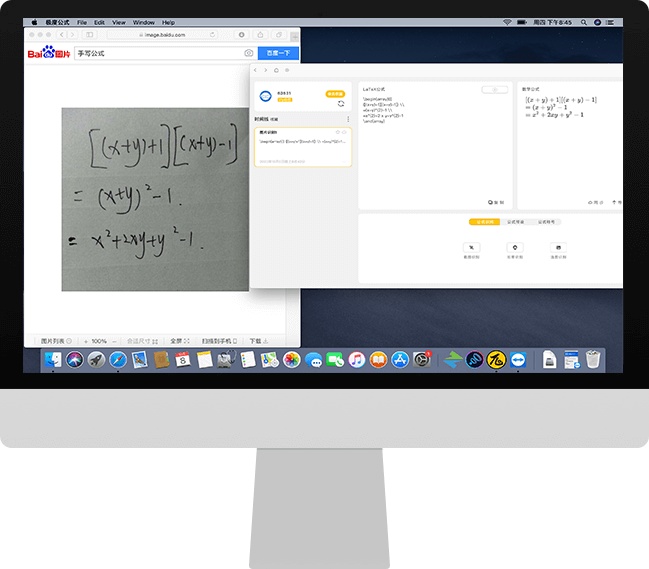The width and height of the screenshot is (649, 569).
Task: Add a new Safari tab
Action: [x=294, y=36]
